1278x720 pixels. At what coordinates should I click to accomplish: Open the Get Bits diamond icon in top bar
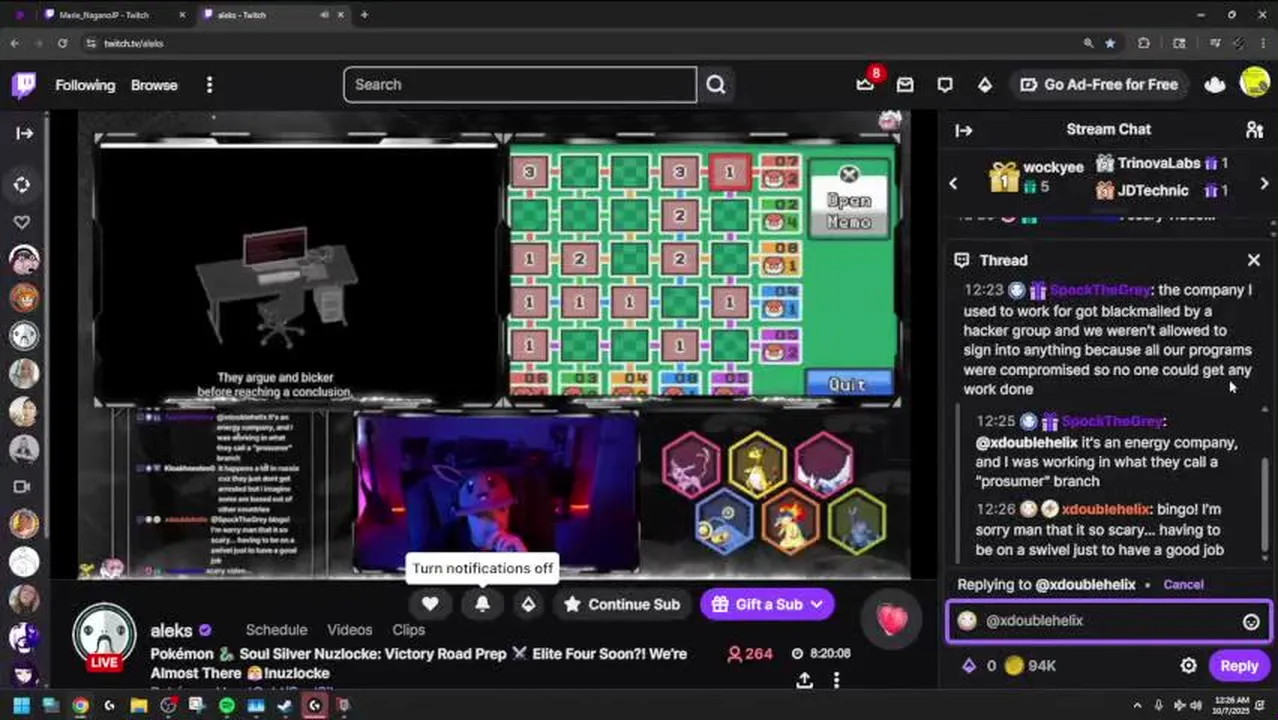point(985,85)
